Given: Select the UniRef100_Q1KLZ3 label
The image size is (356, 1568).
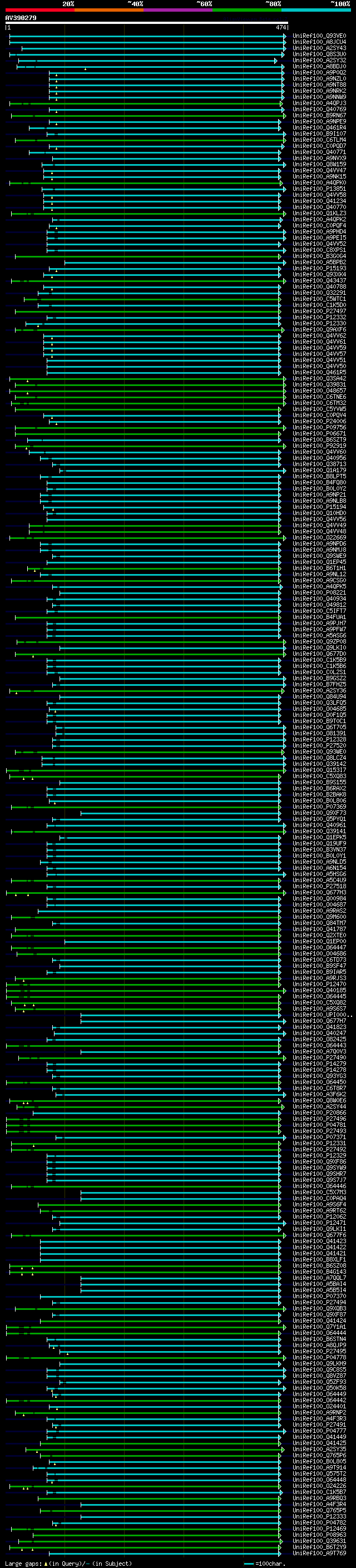Looking at the screenshot, I should (319, 214).
